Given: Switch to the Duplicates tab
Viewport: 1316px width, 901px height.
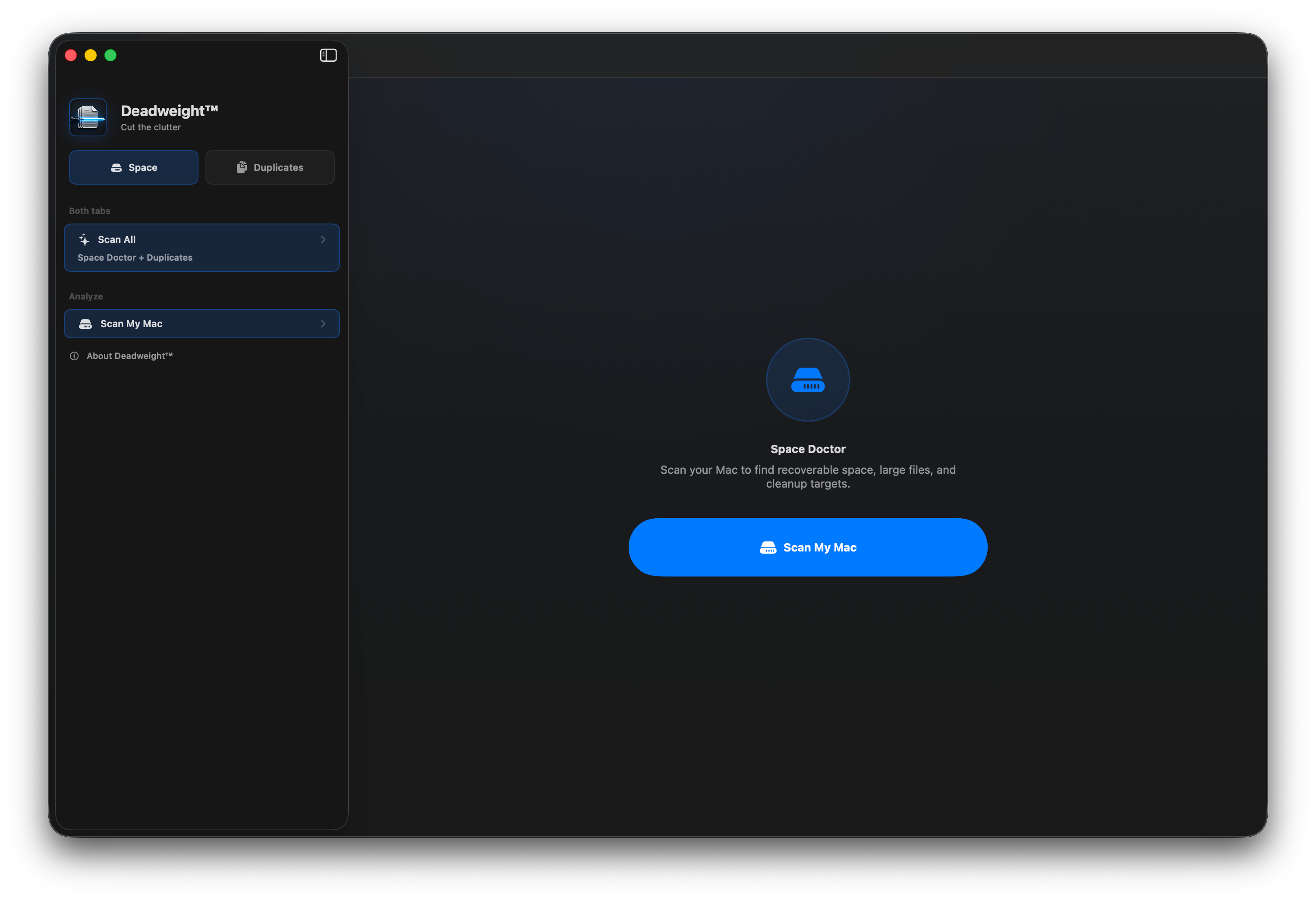Looking at the screenshot, I should point(270,167).
